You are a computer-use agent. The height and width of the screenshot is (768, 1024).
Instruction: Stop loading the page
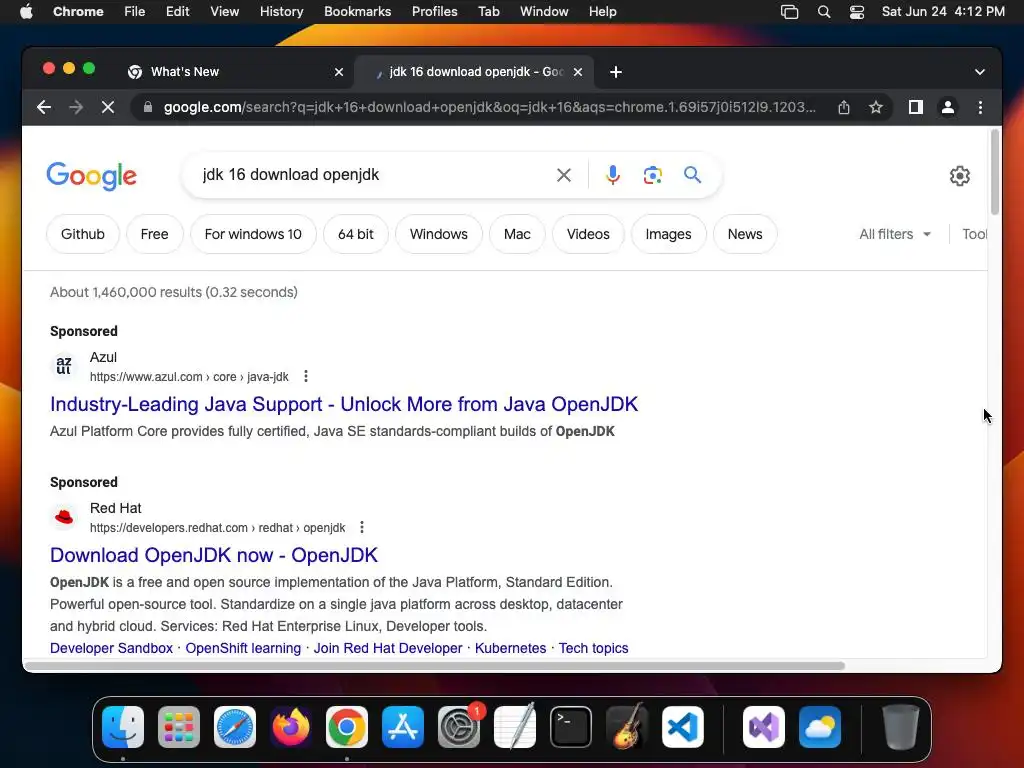tap(108, 107)
